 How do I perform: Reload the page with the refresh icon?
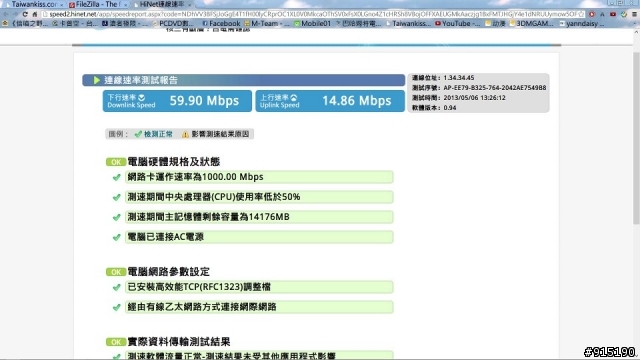click(x=25, y=14)
